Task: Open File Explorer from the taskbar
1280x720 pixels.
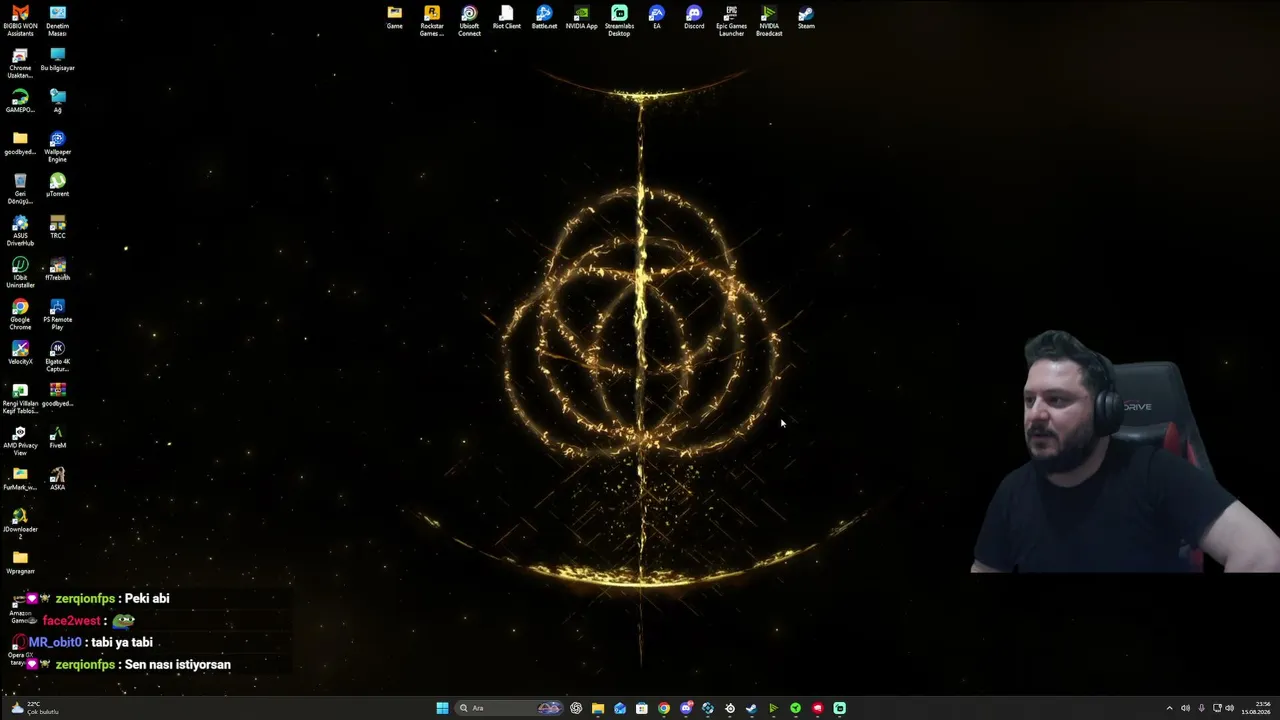Action: click(x=598, y=708)
